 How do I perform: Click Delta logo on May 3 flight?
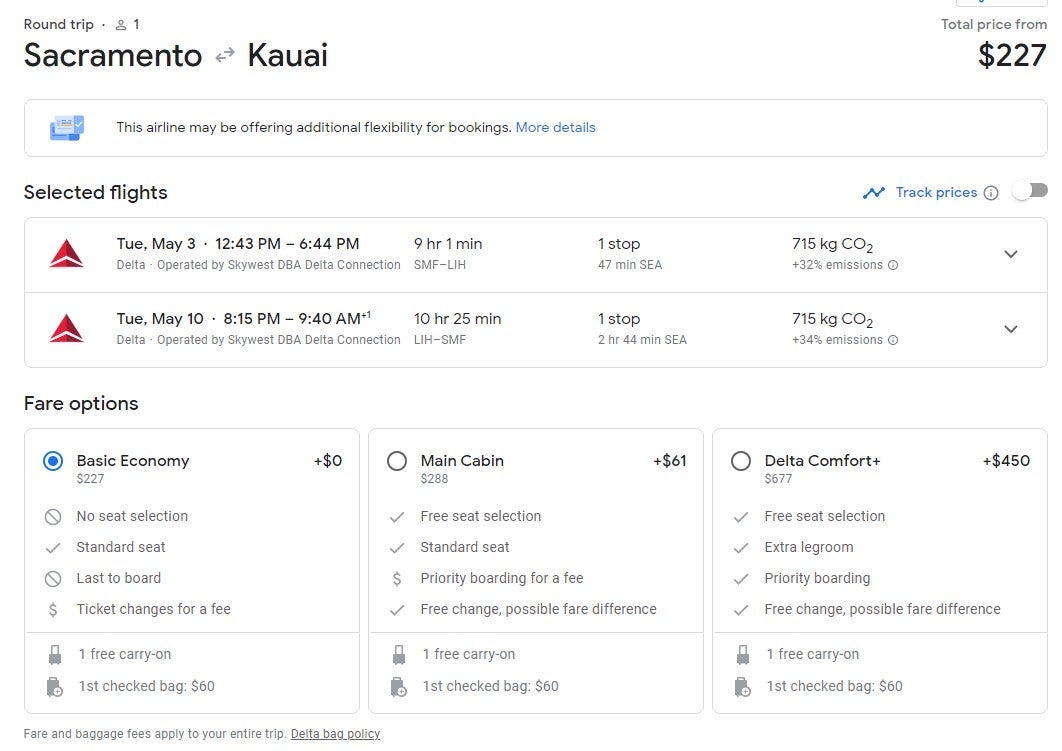(x=66, y=254)
